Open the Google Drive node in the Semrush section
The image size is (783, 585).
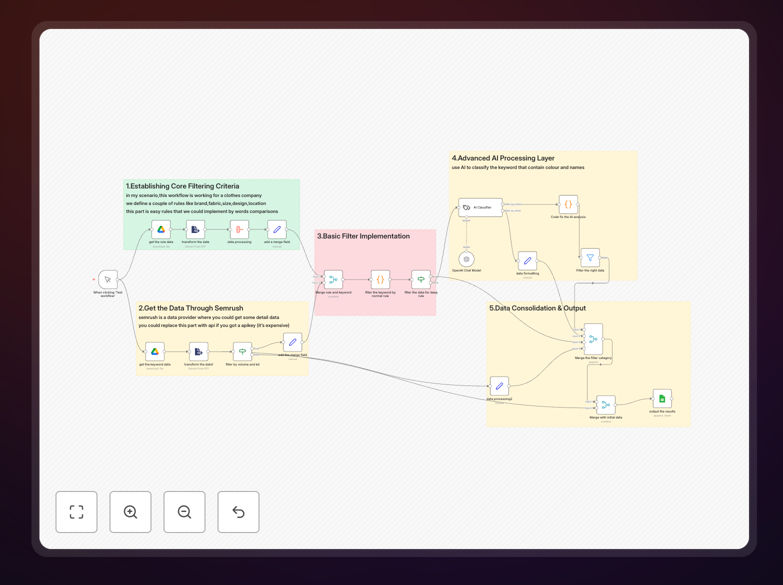pos(155,352)
